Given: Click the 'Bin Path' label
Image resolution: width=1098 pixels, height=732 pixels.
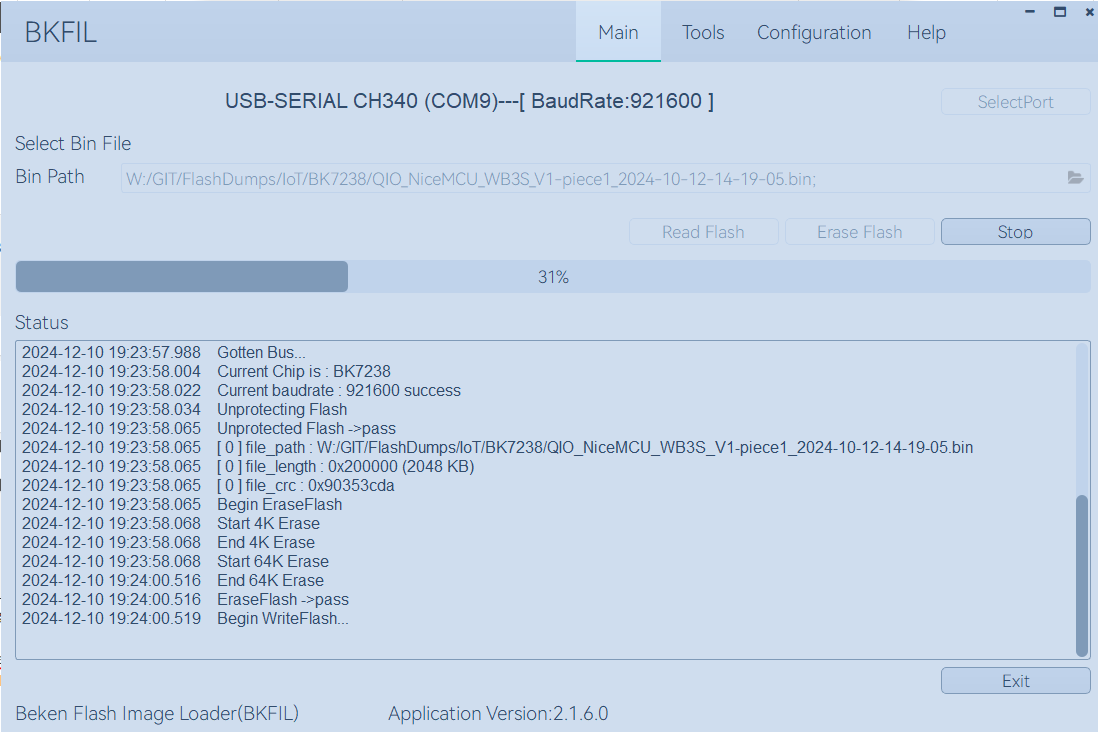Looking at the screenshot, I should coord(50,177).
